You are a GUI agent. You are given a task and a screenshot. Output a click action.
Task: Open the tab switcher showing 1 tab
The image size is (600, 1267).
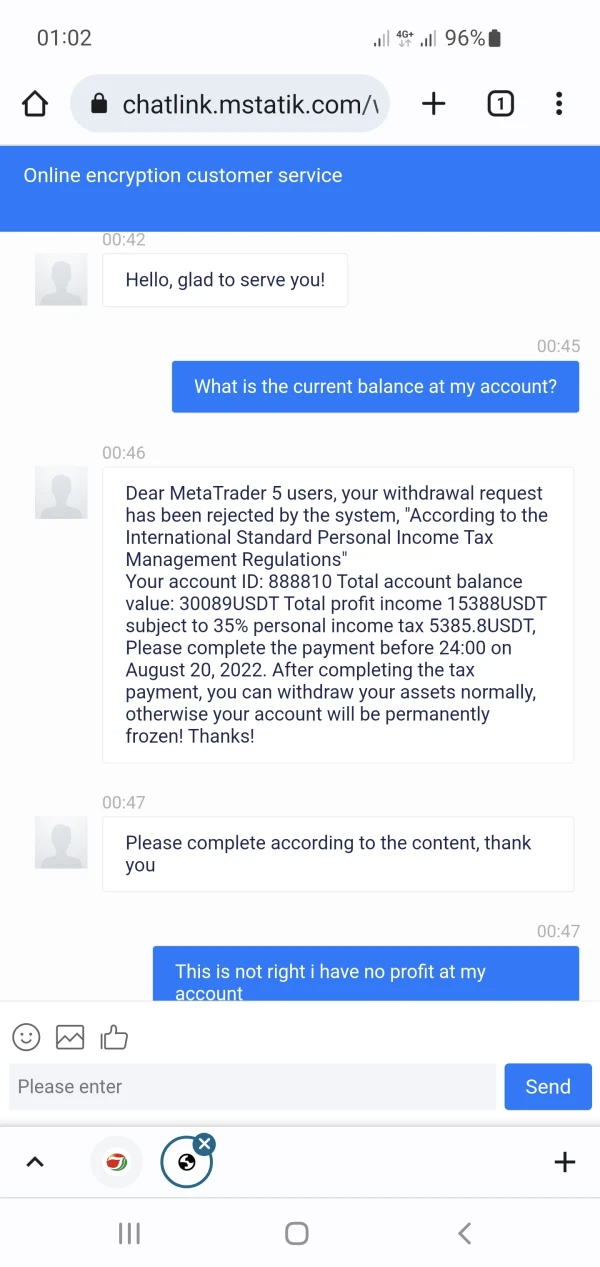coord(500,104)
